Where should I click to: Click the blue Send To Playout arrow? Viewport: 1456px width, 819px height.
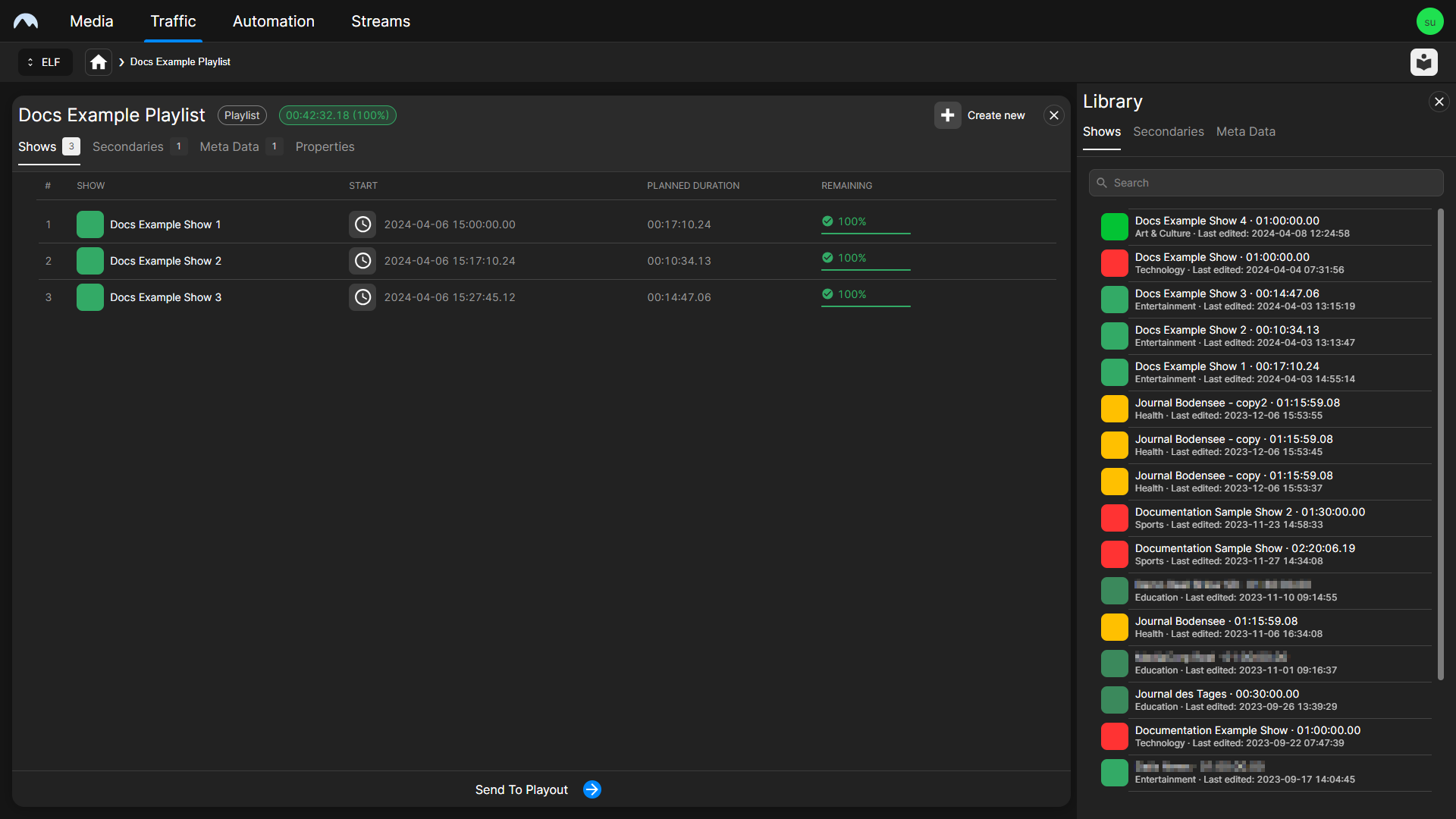pos(592,789)
